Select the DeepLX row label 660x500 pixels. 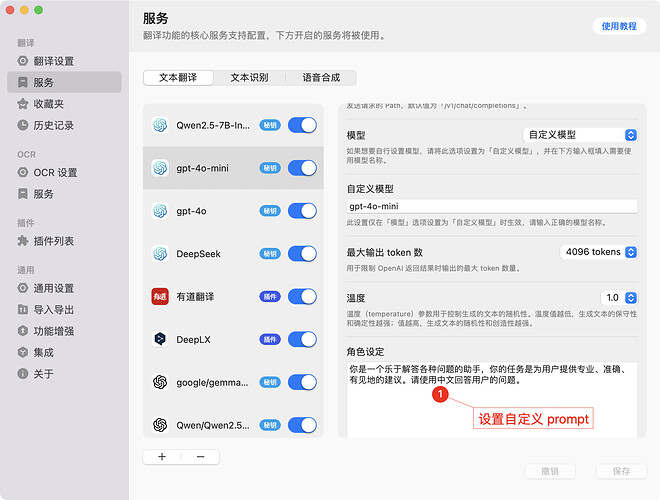(193, 339)
